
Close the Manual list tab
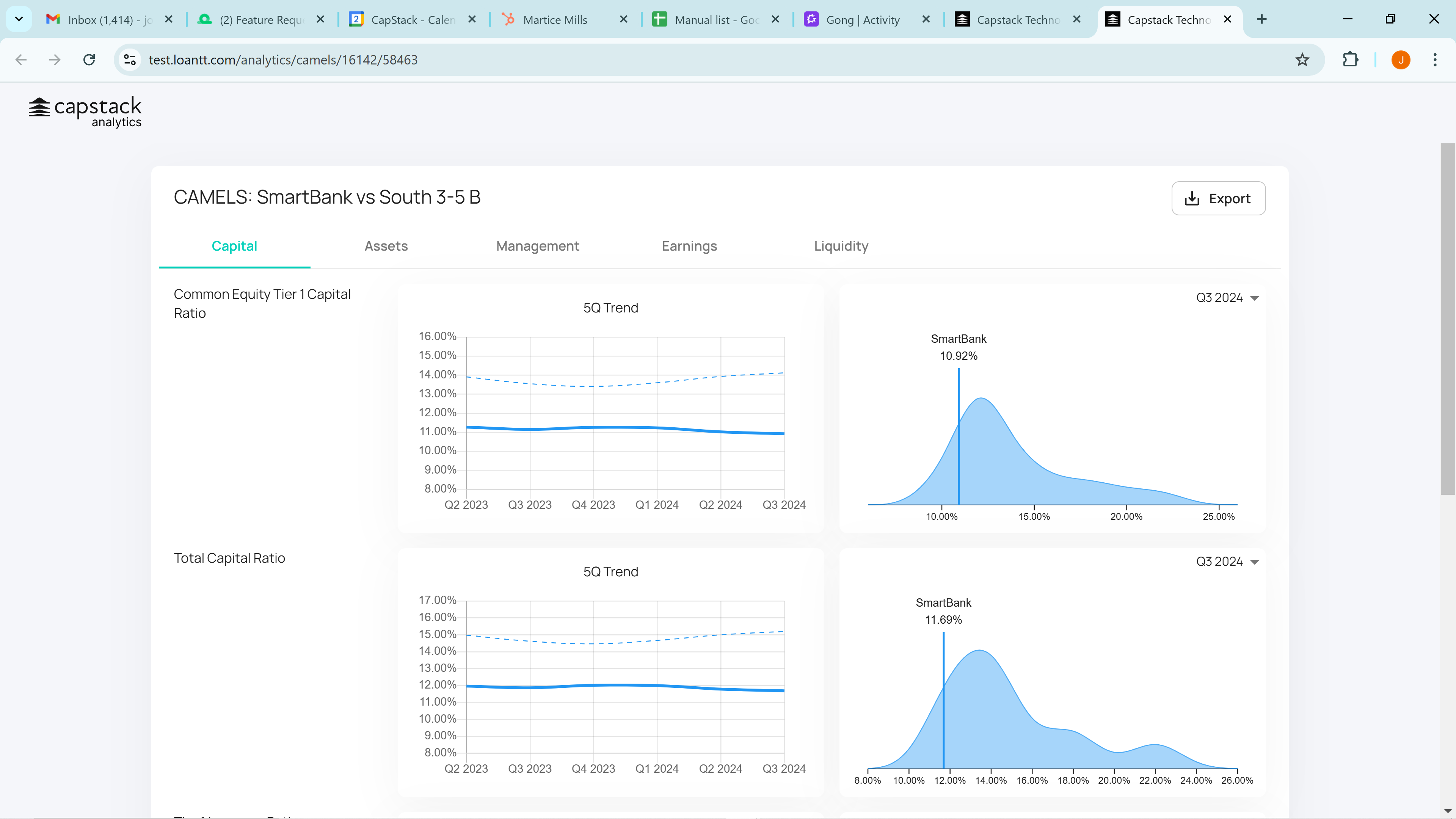tap(775, 19)
